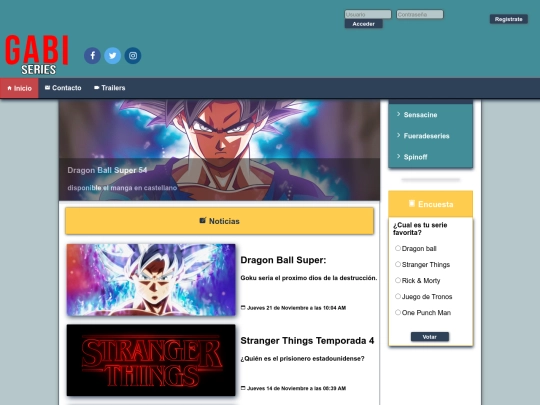Click the Encuesta panel header

tap(430, 204)
